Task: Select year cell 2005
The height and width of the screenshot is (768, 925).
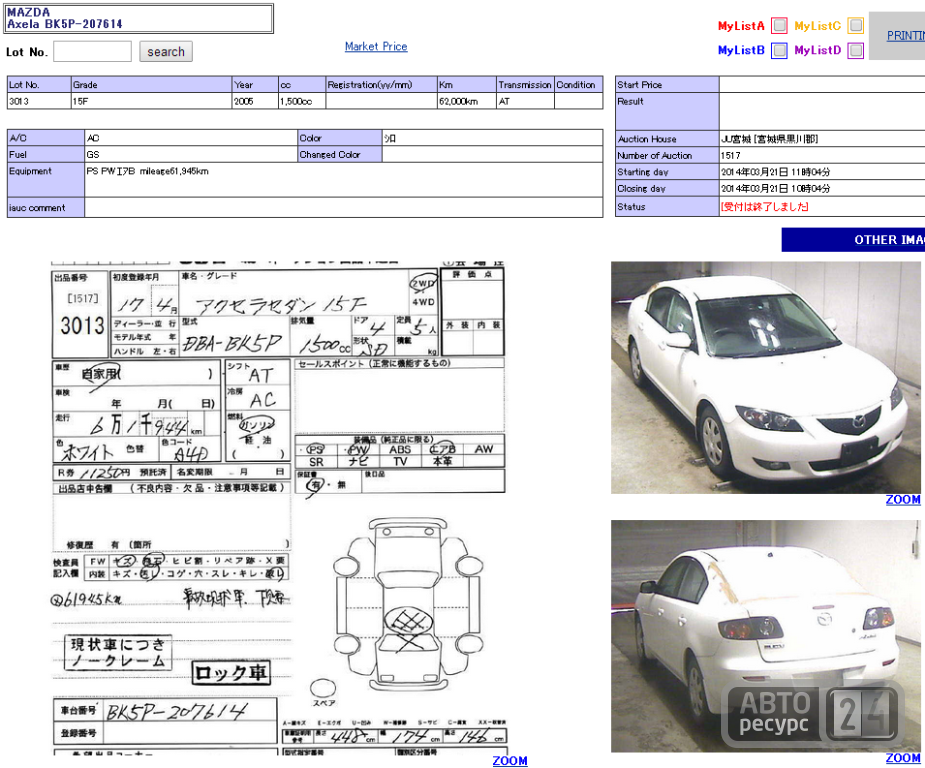Action: [255, 101]
